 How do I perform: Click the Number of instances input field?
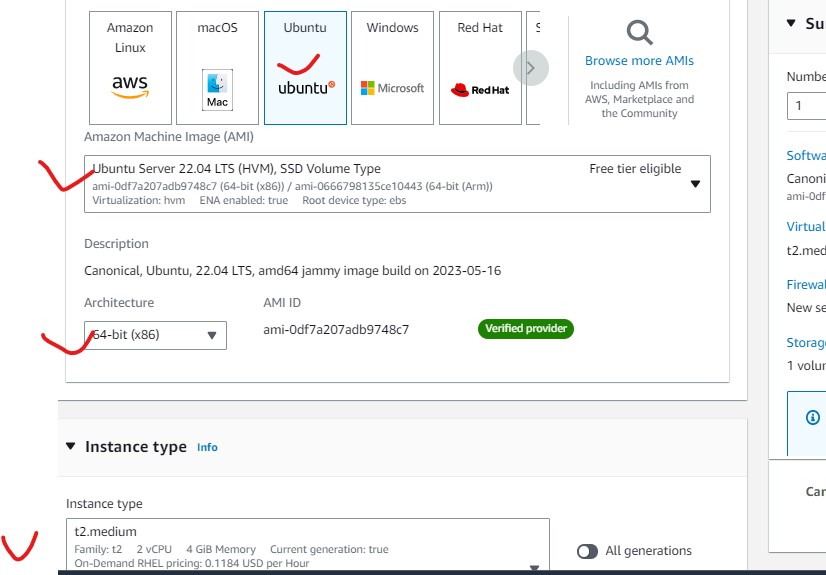(x=808, y=105)
